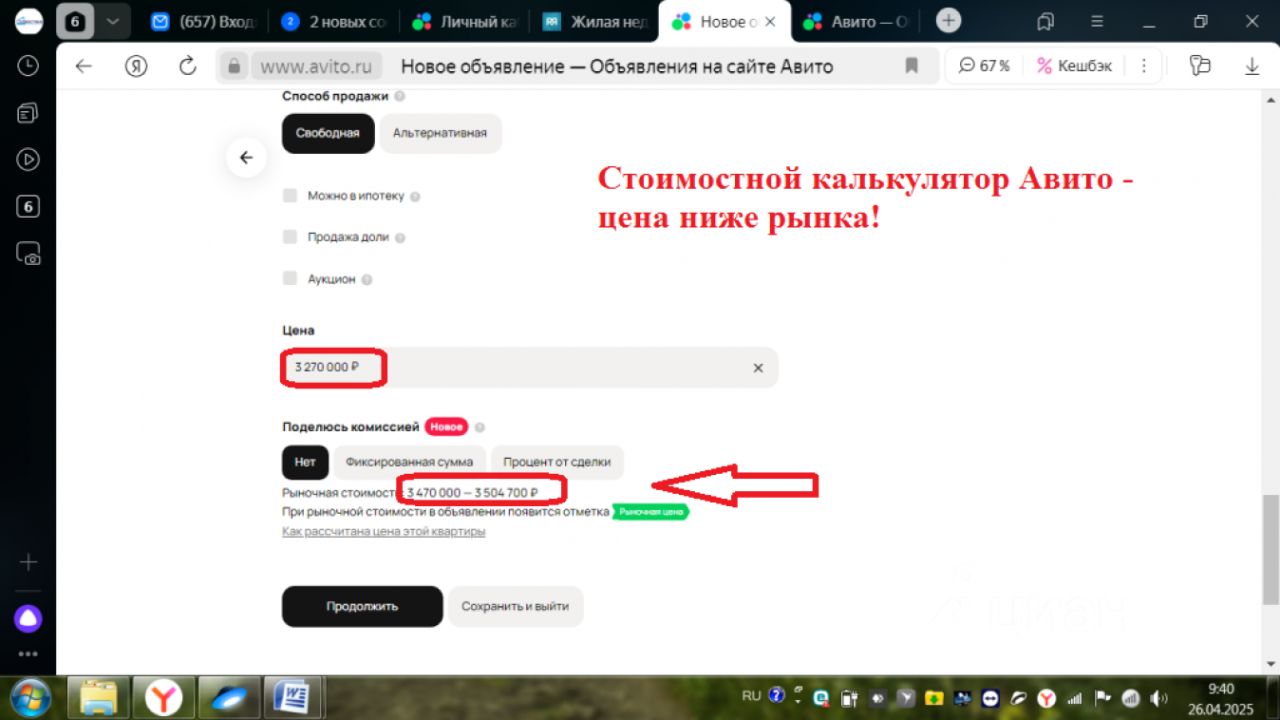Image resolution: width=1280 pixels, height=720 pixels.
Task: Open the volume speaker icon in tray
Action: click(1159, 697)
